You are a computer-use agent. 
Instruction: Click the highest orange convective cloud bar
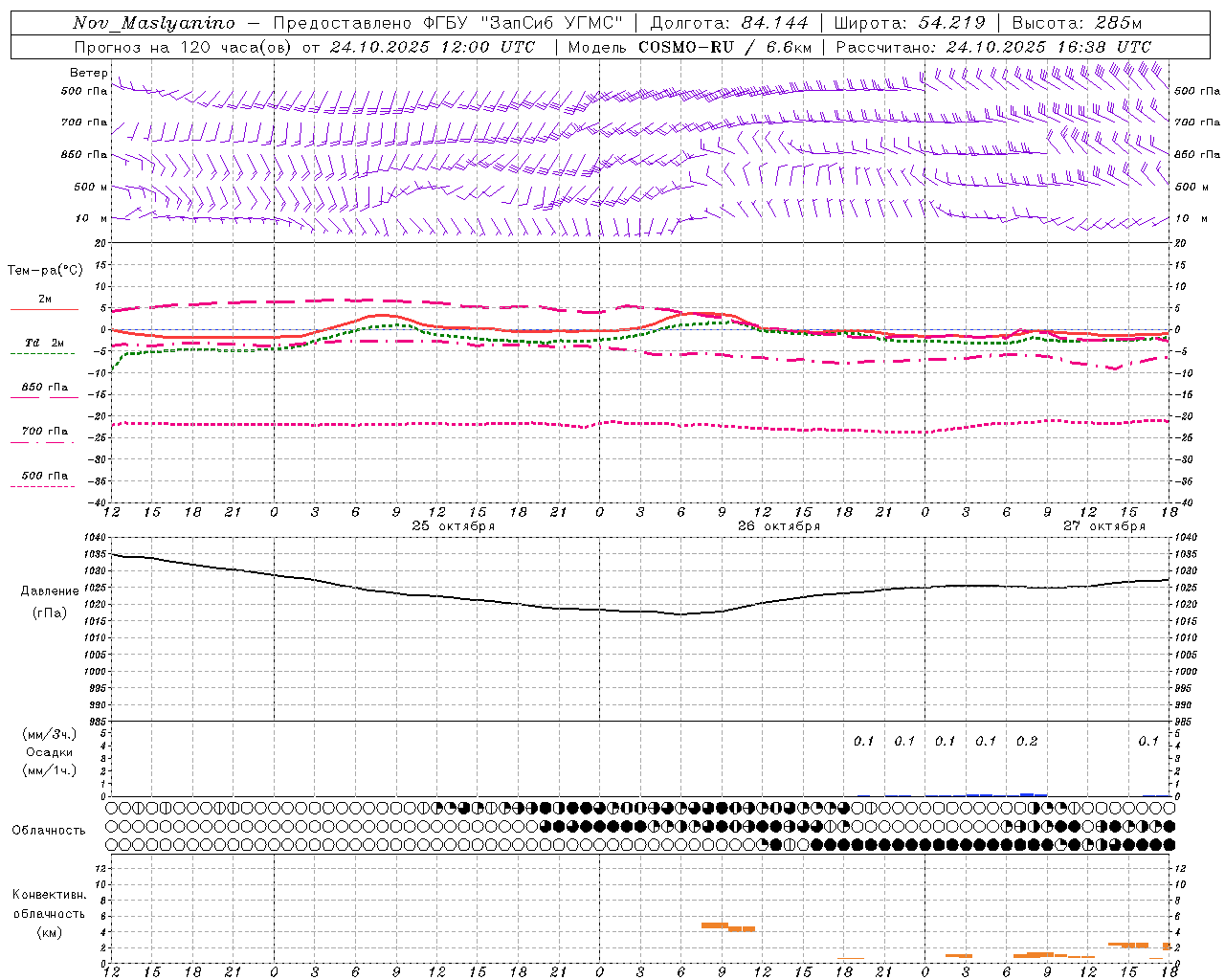coord(715,925)
